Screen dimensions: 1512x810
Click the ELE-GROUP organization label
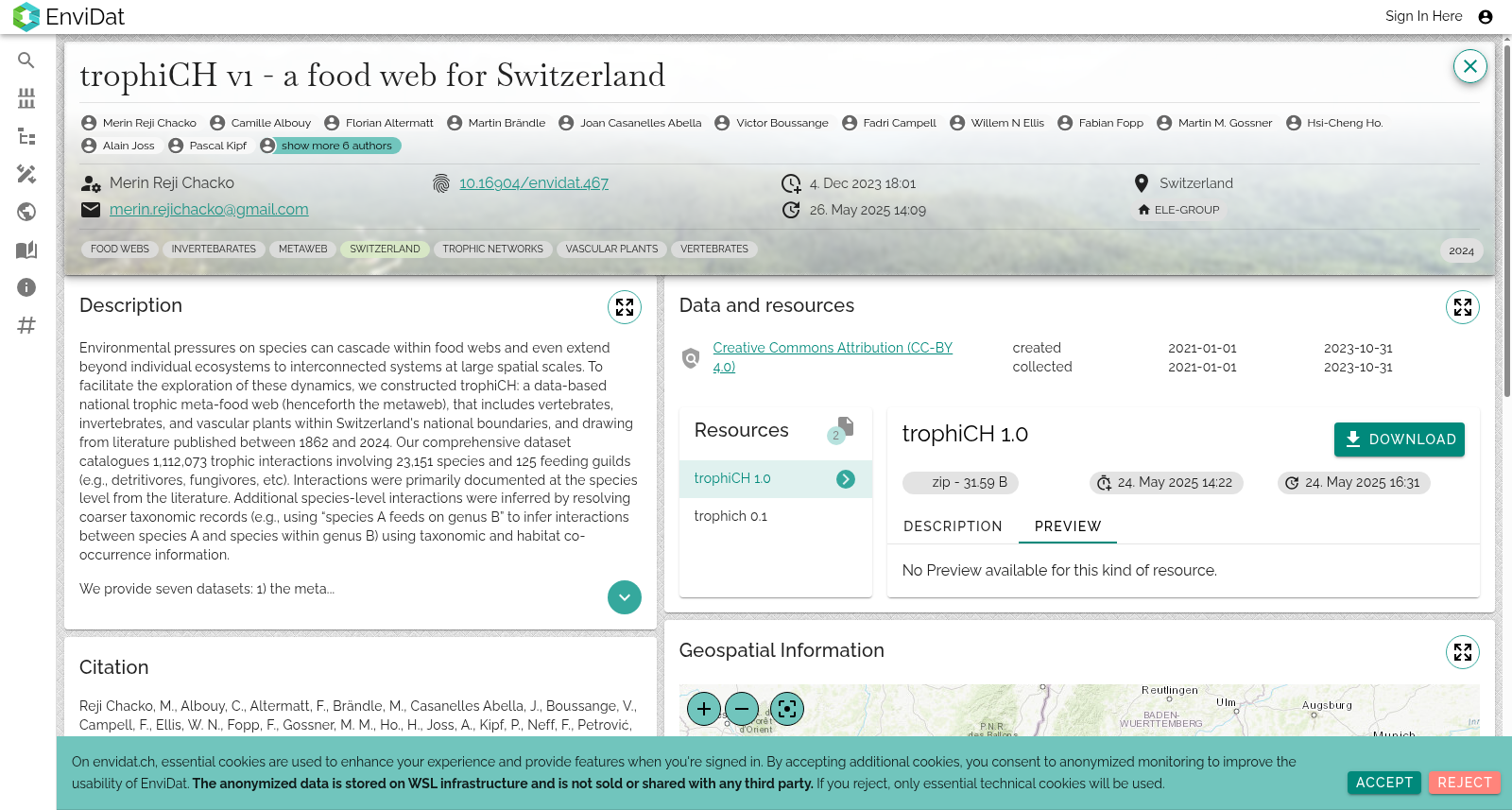pos(1187,210)
